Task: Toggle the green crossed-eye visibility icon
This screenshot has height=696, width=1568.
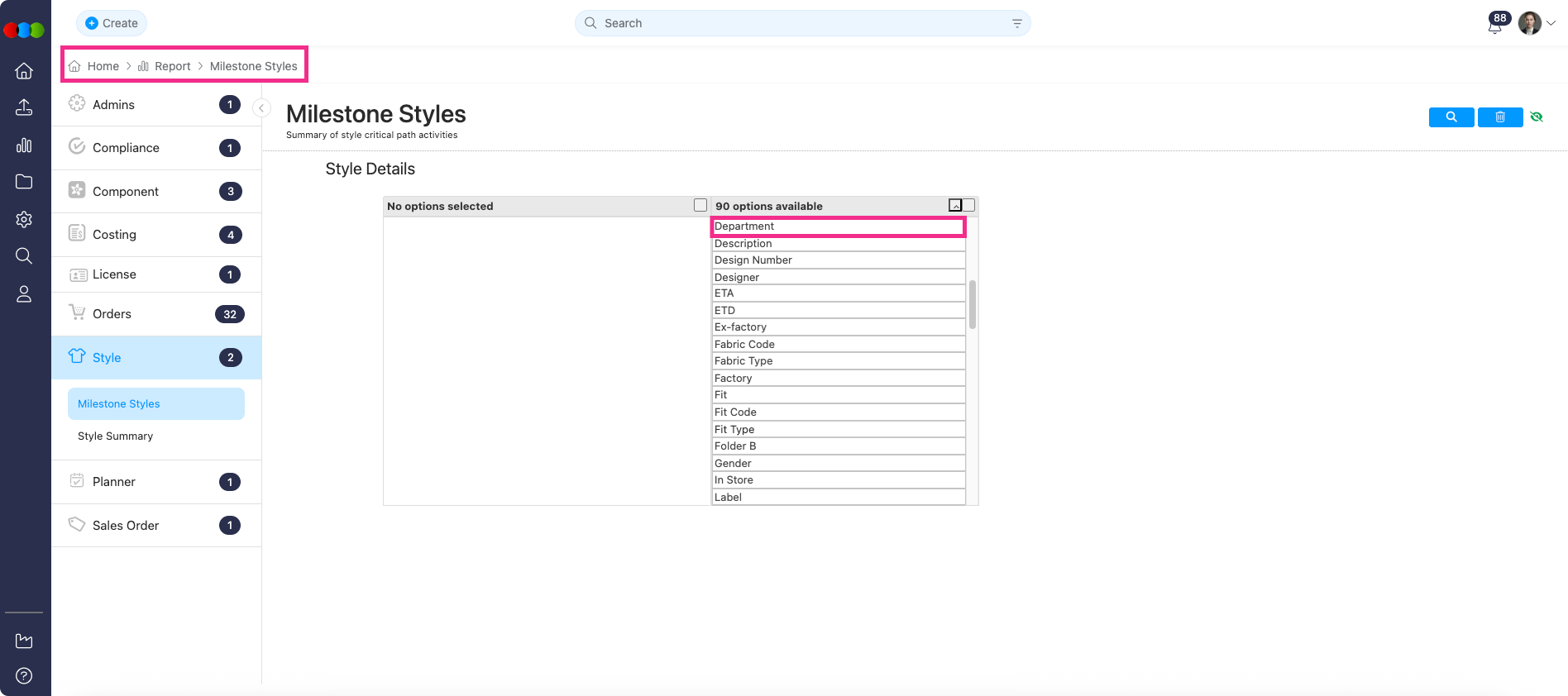Action: [x=1537, y=117]
